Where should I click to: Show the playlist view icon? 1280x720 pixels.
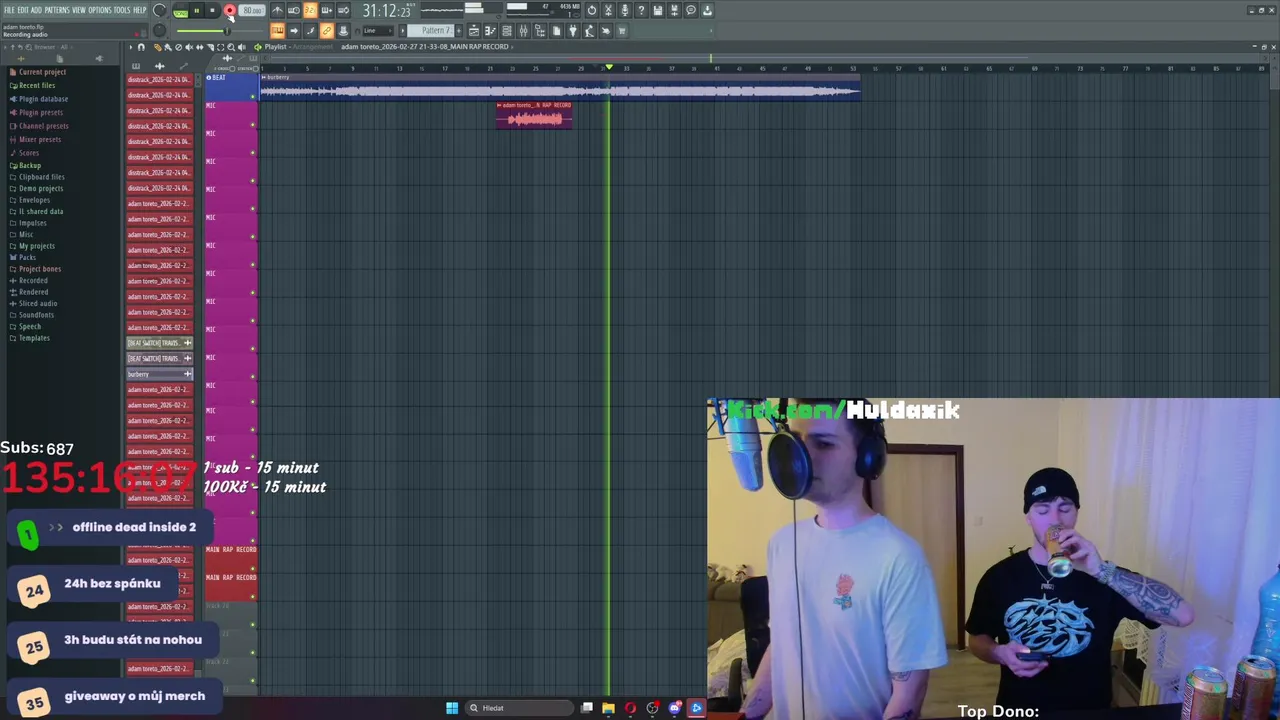[x=474, y=31]
